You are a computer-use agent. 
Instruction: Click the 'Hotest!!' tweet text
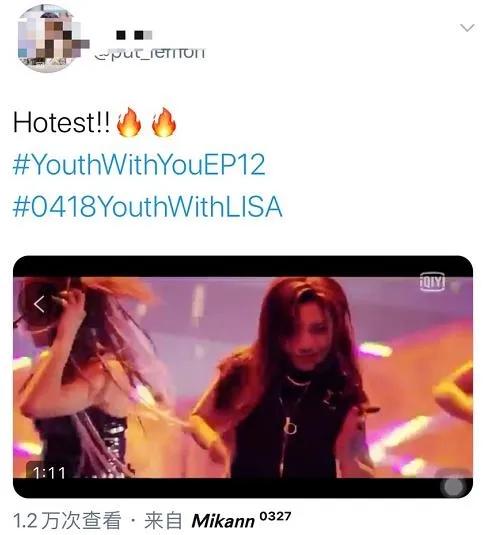point(62,122)
